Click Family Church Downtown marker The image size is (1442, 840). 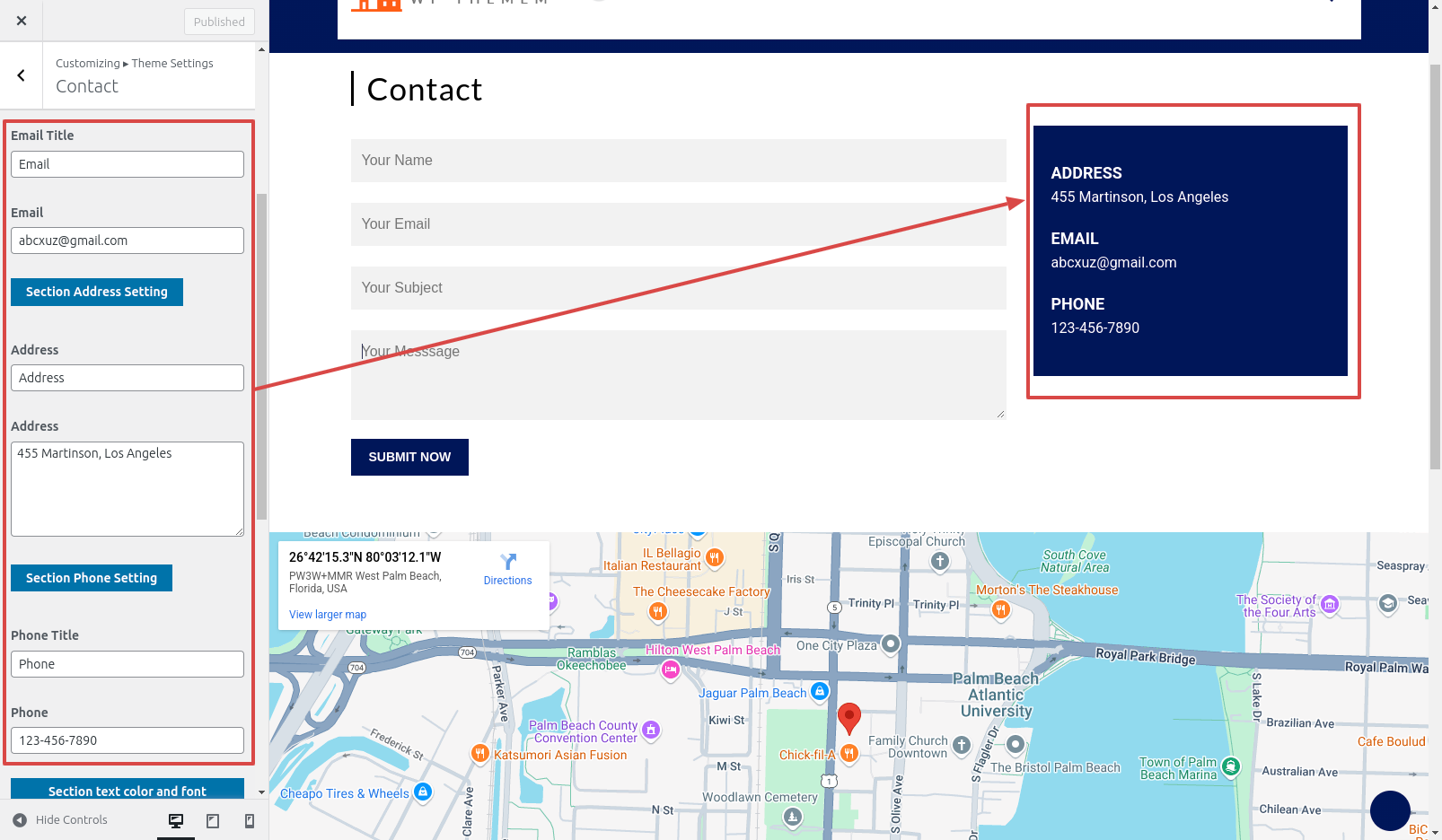[x=962, y=745]
